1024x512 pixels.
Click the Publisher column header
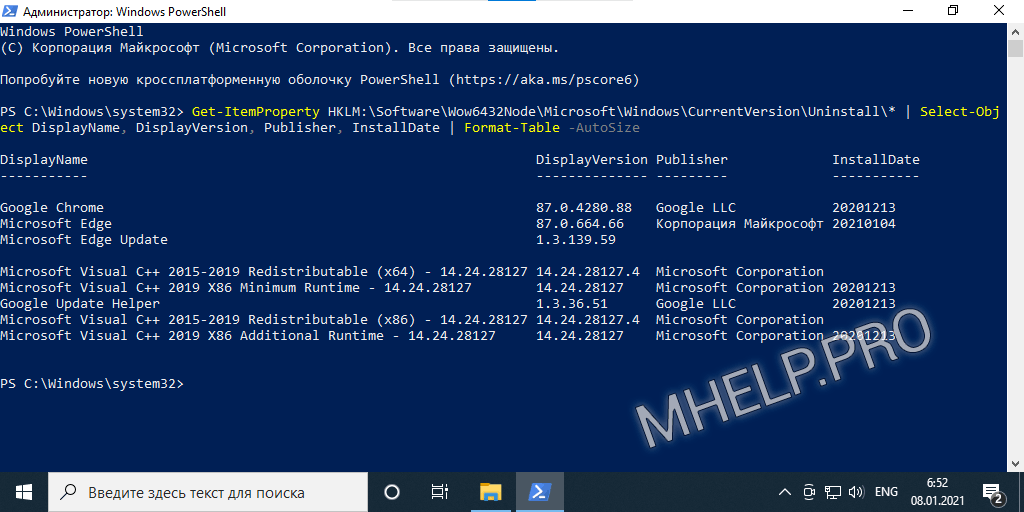coord(692,159)
